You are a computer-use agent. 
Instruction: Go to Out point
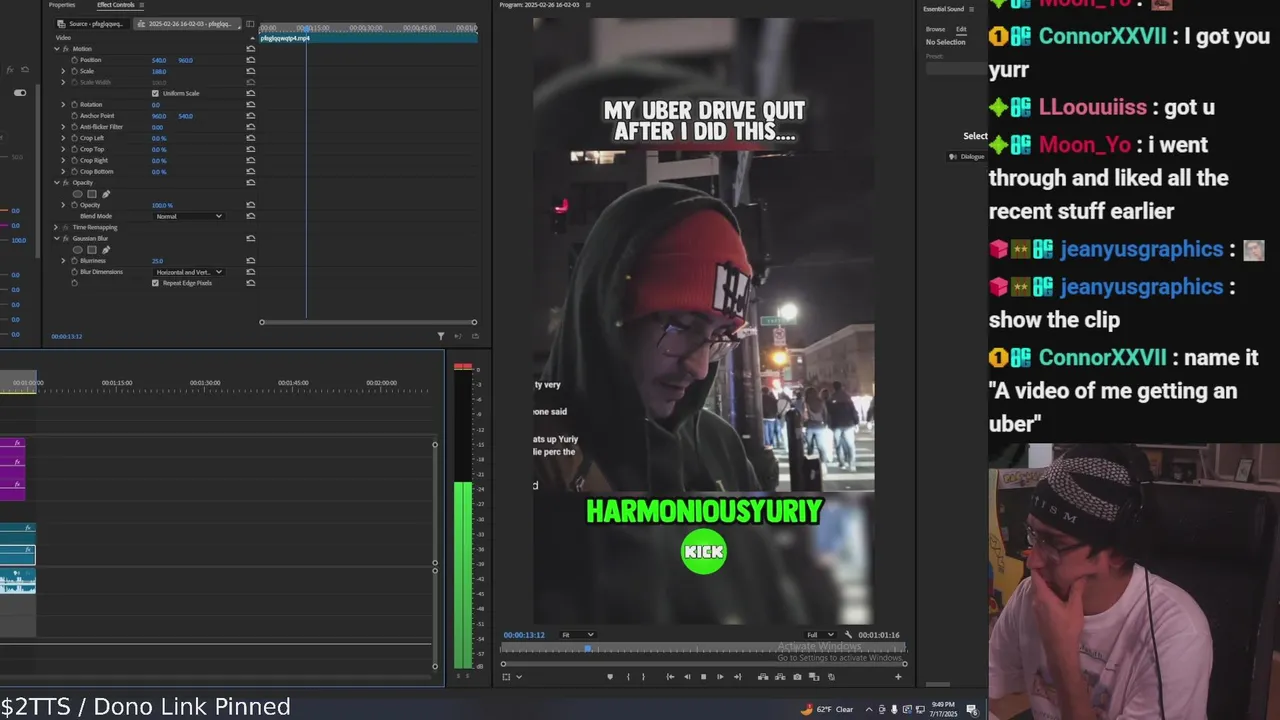coord(737,677)
